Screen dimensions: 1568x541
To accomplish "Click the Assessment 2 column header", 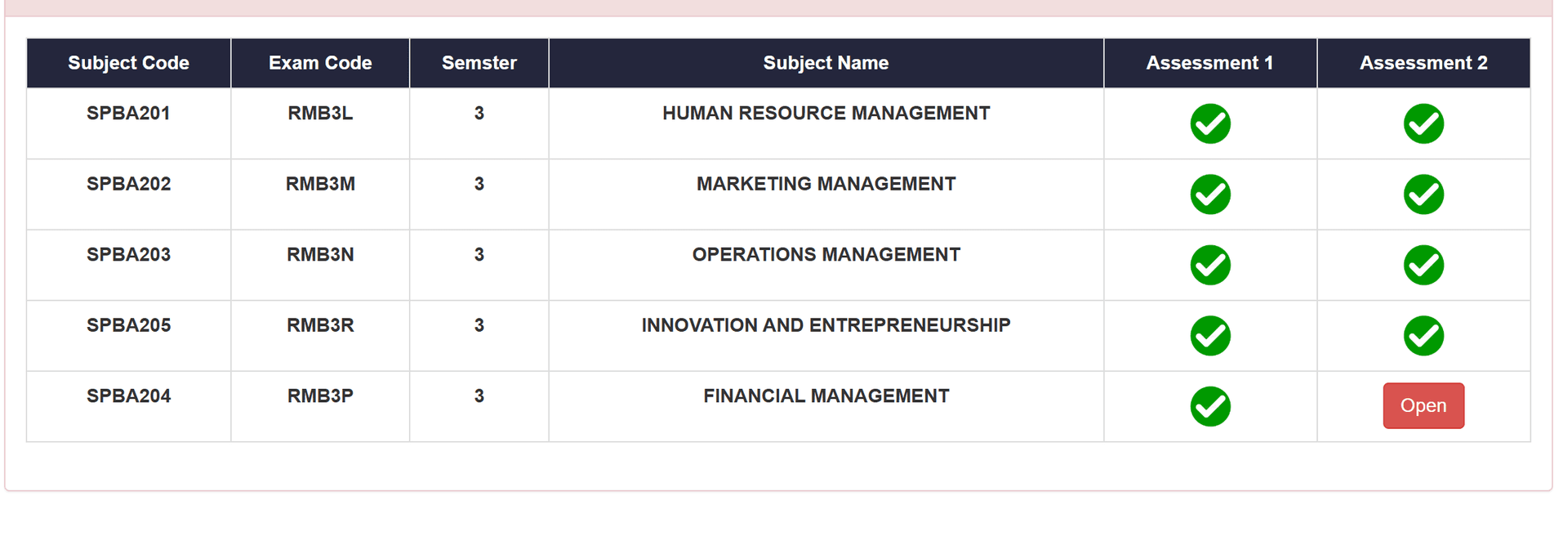I will tap(1423, 63).
